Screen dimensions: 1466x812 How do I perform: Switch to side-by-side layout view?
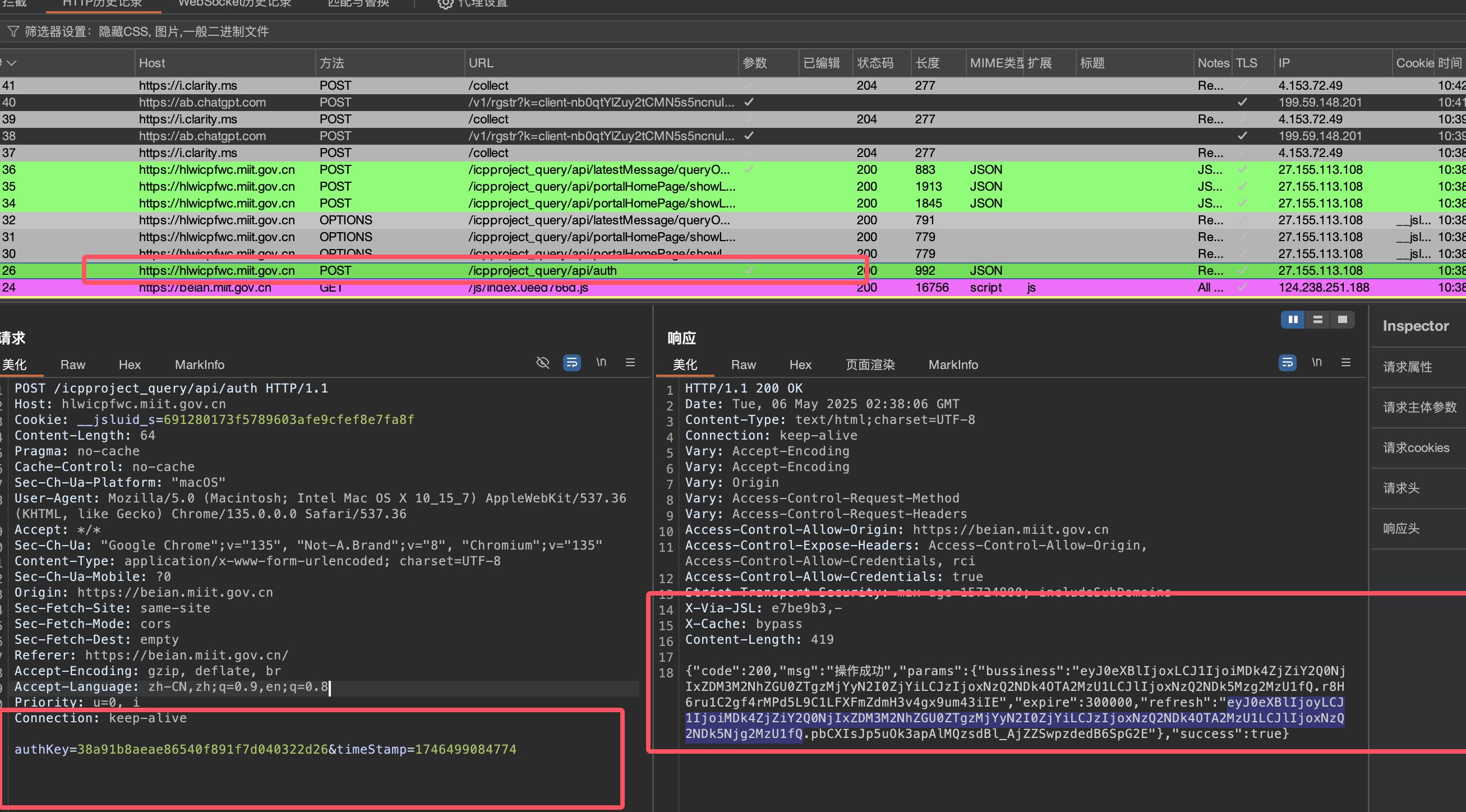coord(1293,320)
